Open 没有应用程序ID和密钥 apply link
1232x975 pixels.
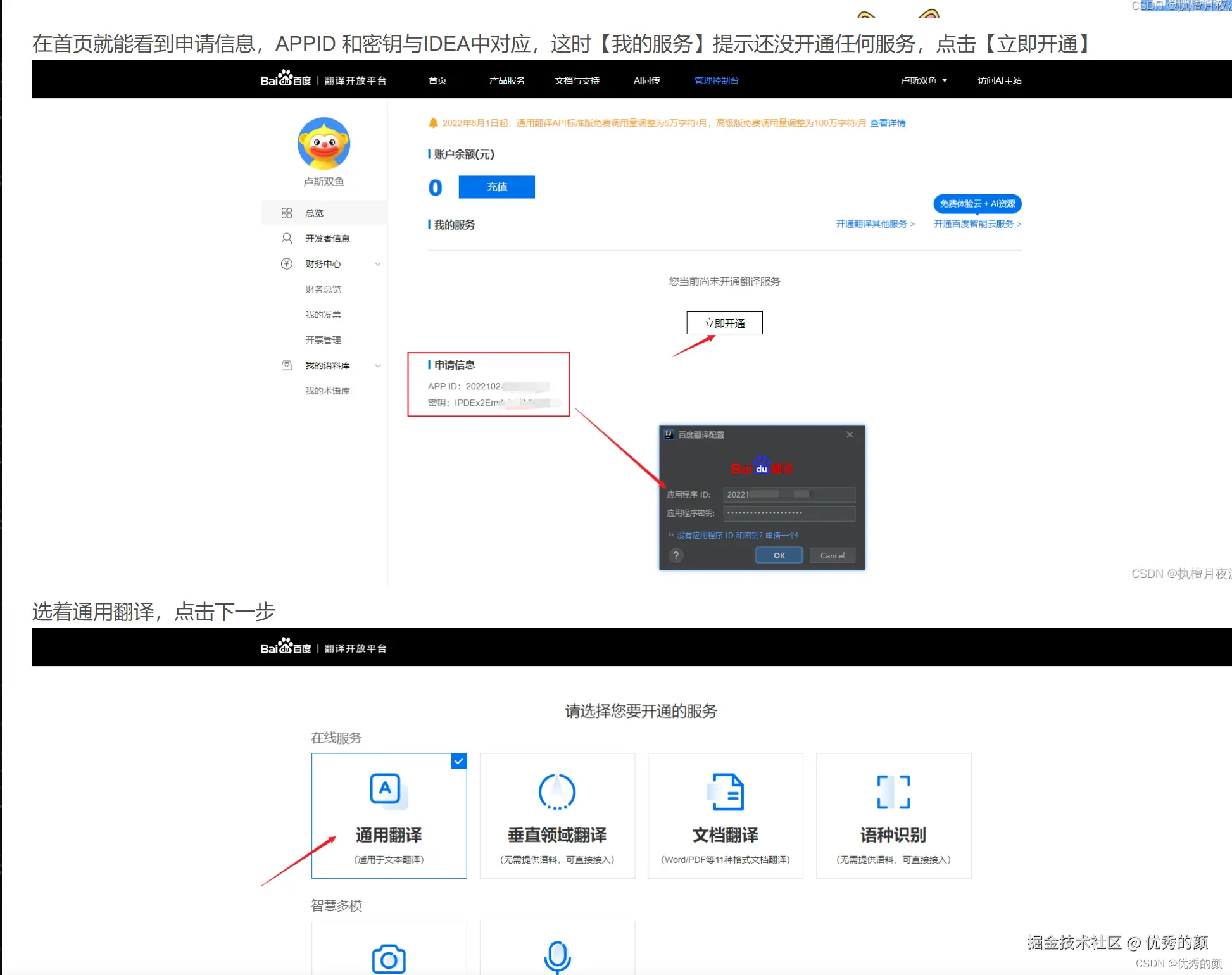coord(737,536)
